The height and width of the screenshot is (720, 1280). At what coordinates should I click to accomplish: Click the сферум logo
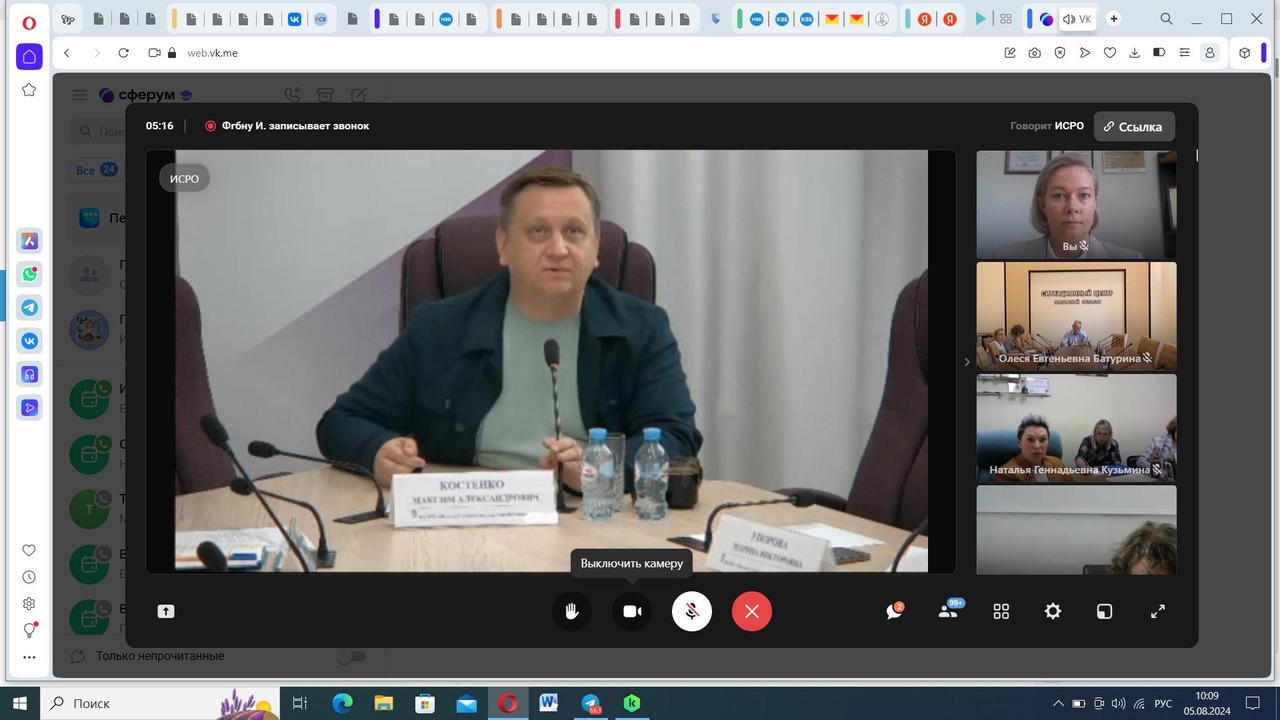(x=146, y=95)
